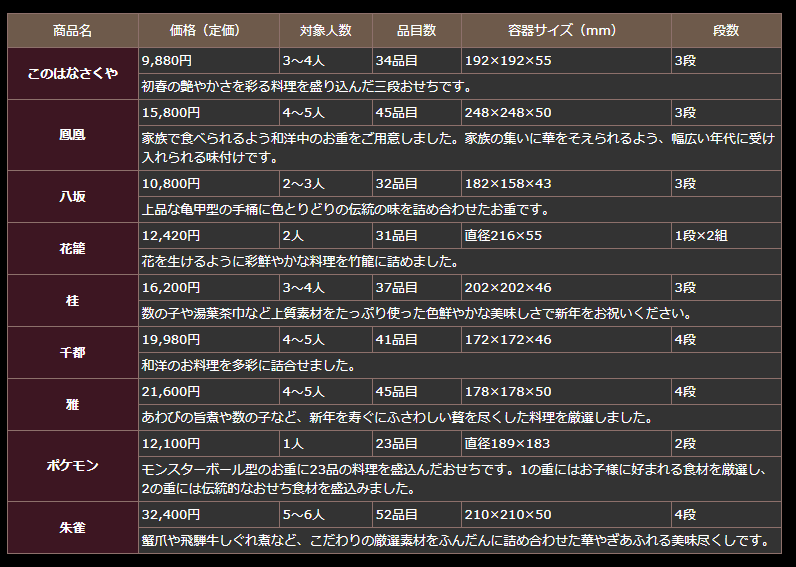
Task: Click the 千都 product name
Action: (x=72, y=352)
